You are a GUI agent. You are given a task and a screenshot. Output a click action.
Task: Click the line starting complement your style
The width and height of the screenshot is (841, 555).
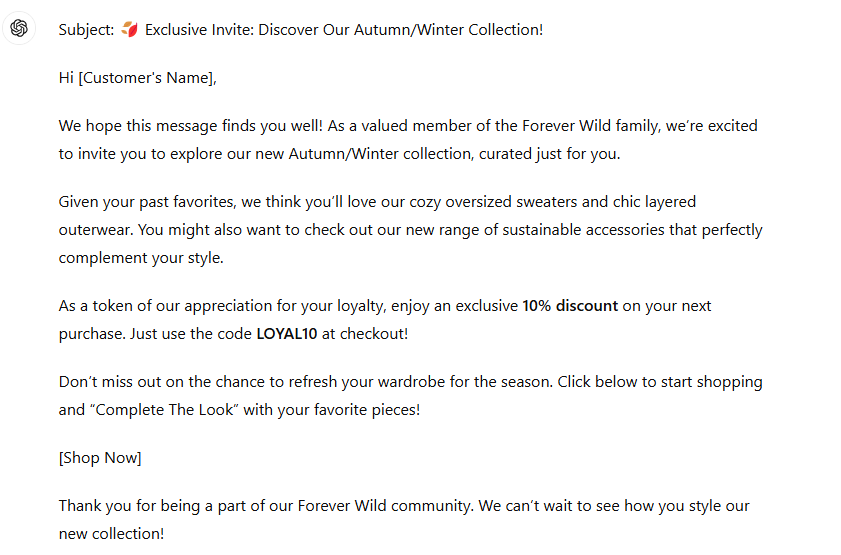(141, 258)
